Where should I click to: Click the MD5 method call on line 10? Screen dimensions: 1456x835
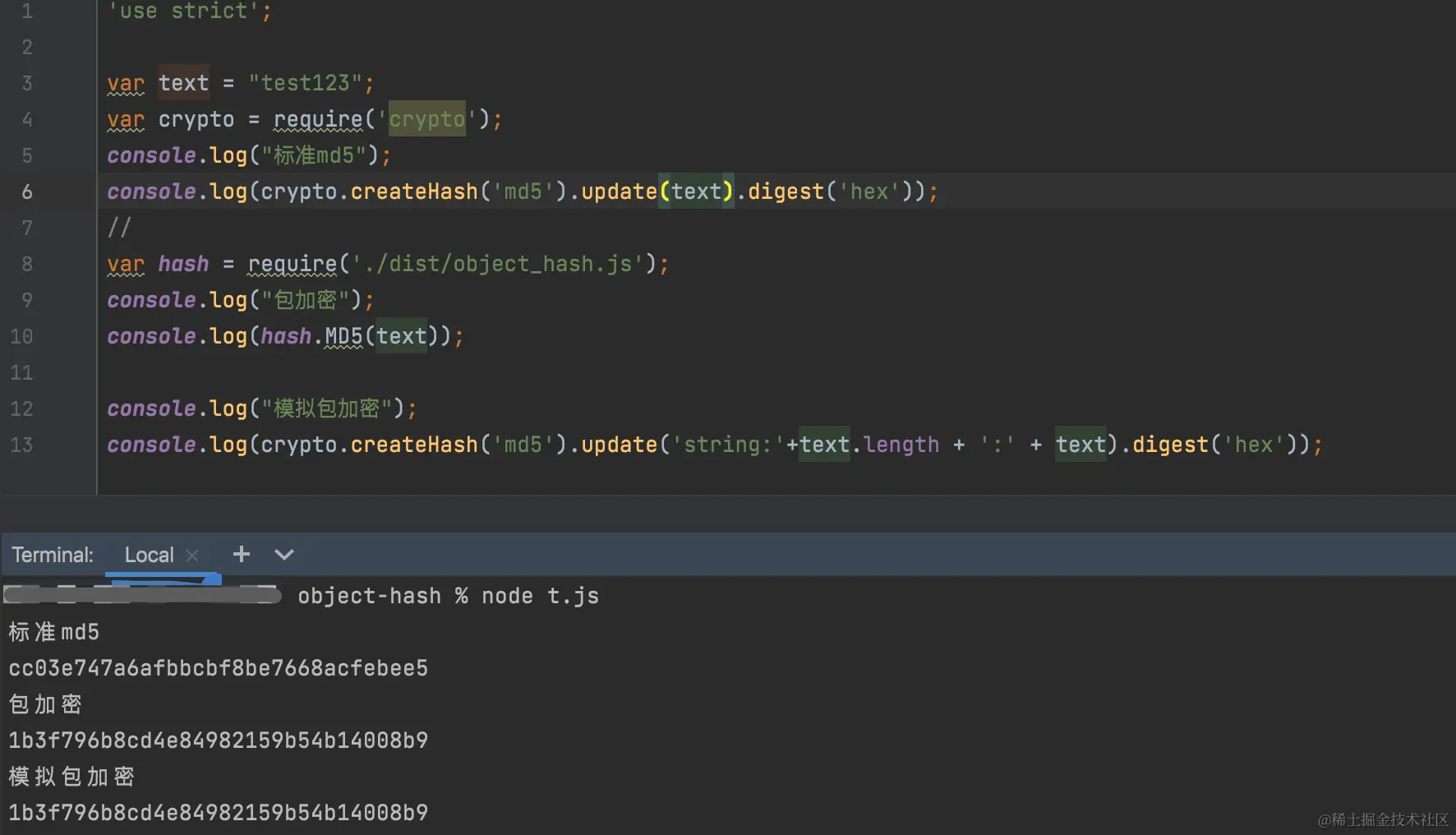343,336
